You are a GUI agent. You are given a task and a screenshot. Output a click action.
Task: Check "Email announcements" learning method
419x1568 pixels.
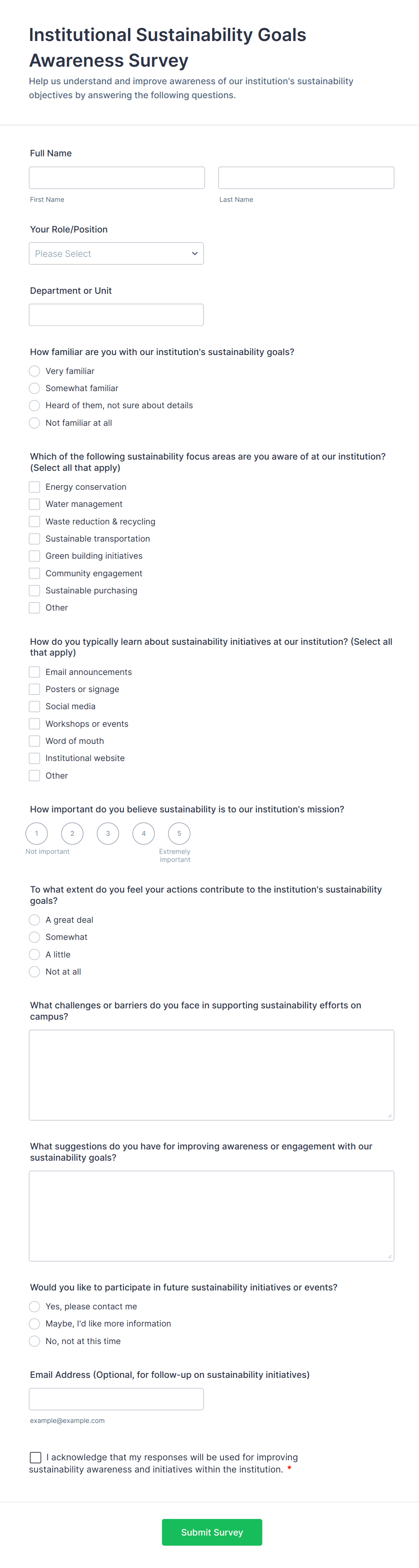[35, 671]
